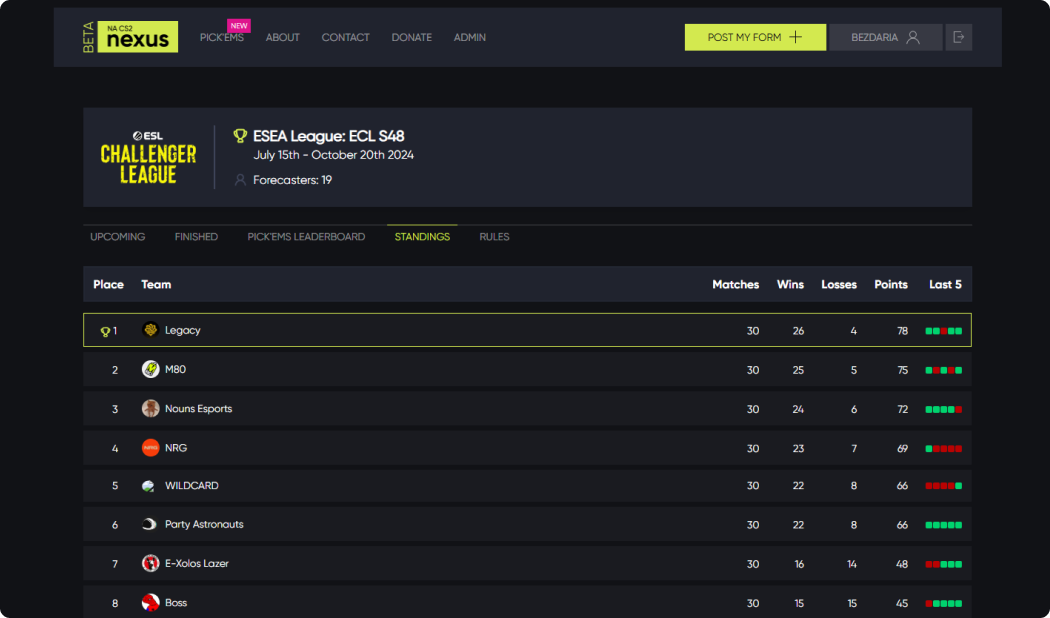Viewport: 1050px width, 618px height.
Task: Click the M80 team logo
Action: click(151, 369)
